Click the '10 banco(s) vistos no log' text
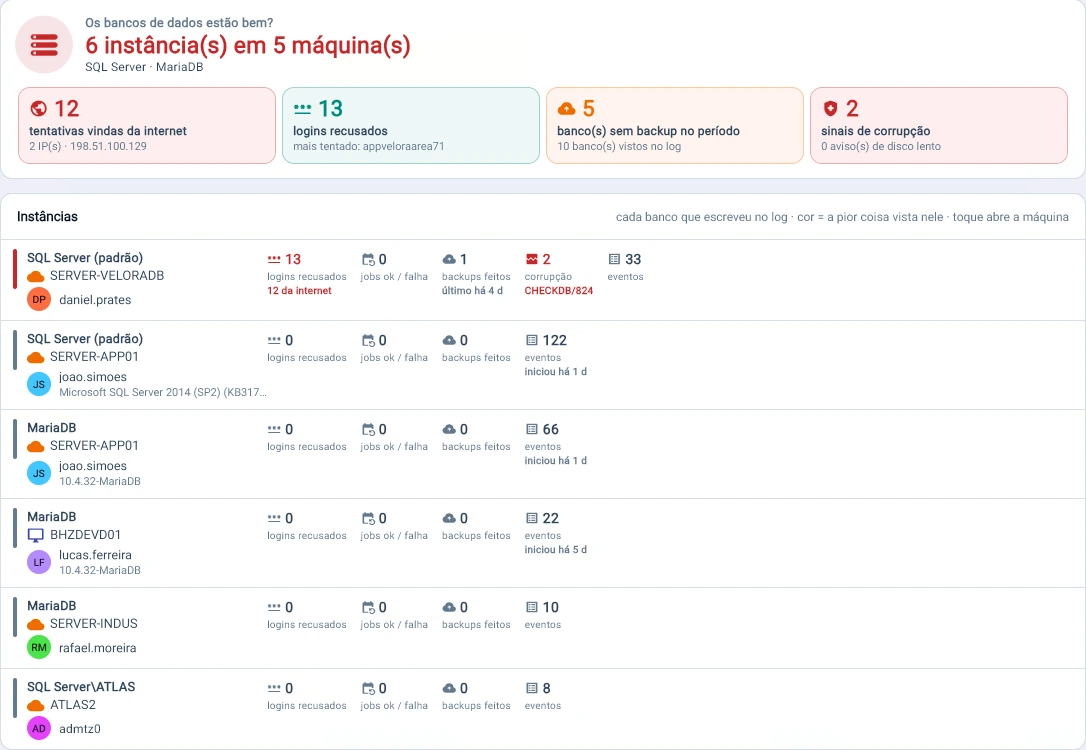 tap(619, 146)
